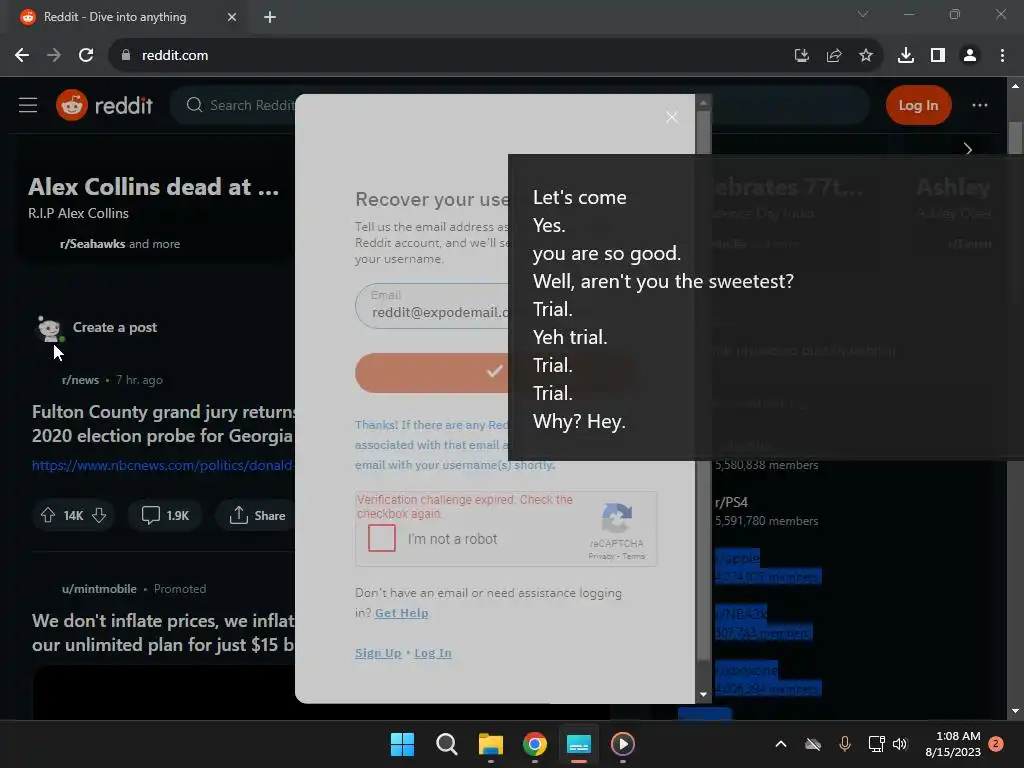Upvote the Fulton County post

pos(48,515)
